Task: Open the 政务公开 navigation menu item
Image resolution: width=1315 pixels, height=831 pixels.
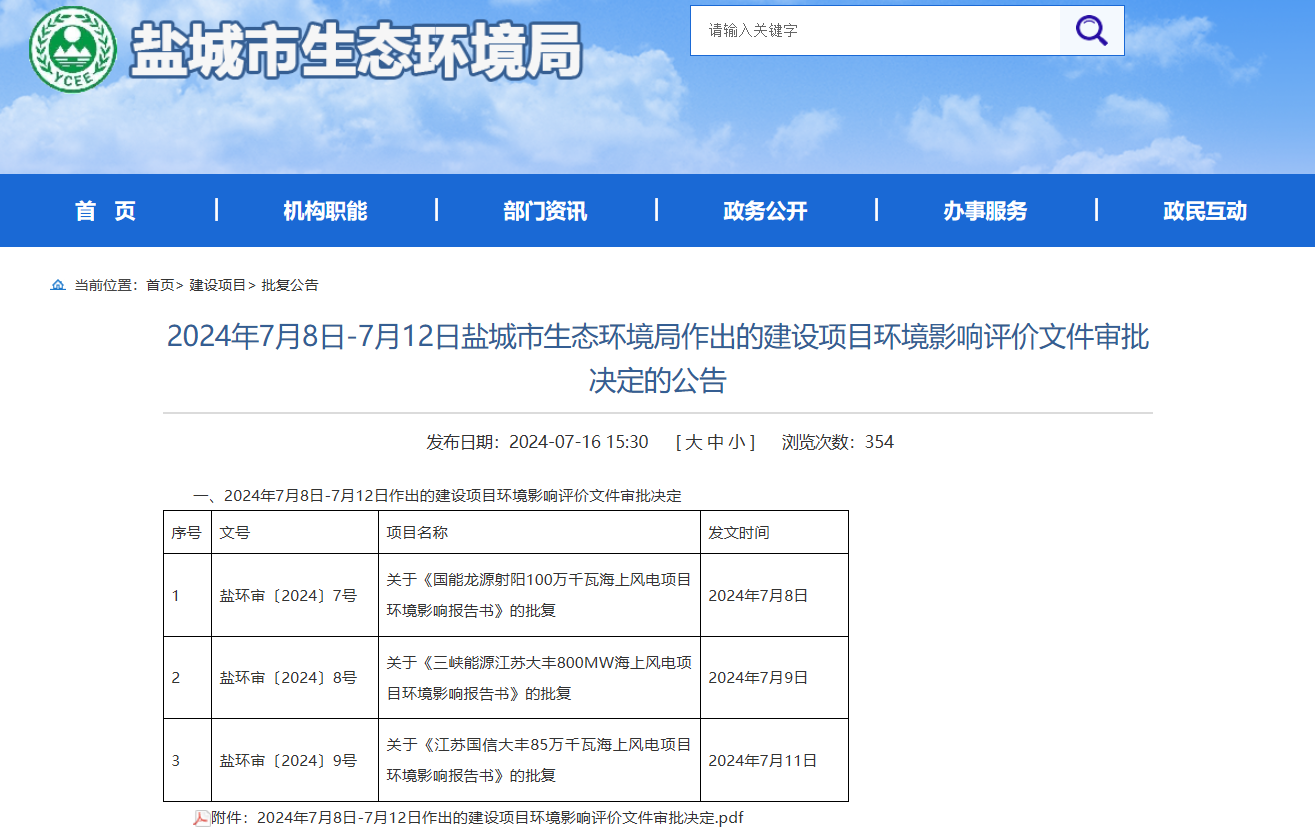Action: coord(763,211)
